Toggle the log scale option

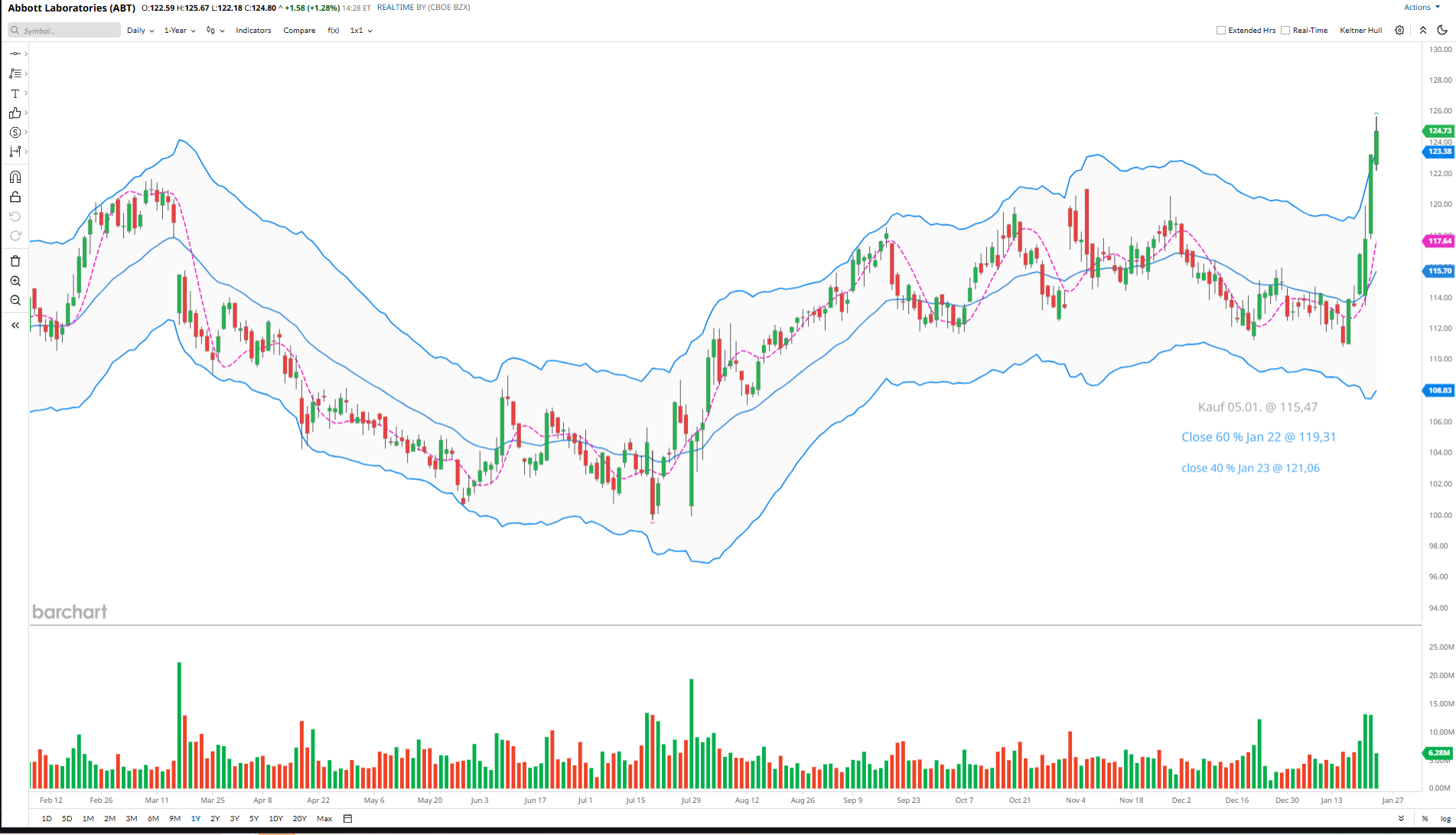(x=1445, y=819)
